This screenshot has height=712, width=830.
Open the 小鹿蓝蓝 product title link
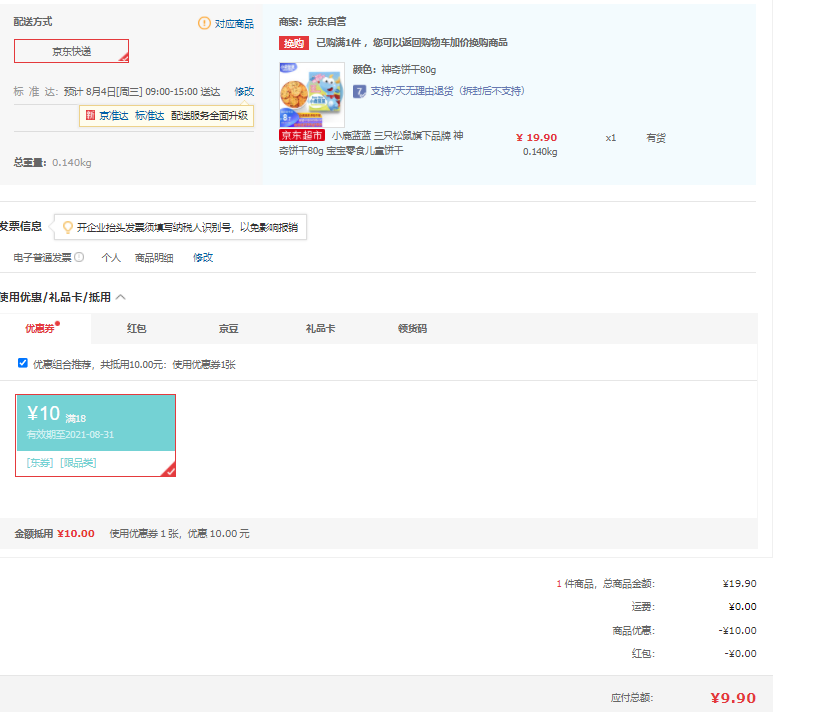coord(371,143)
